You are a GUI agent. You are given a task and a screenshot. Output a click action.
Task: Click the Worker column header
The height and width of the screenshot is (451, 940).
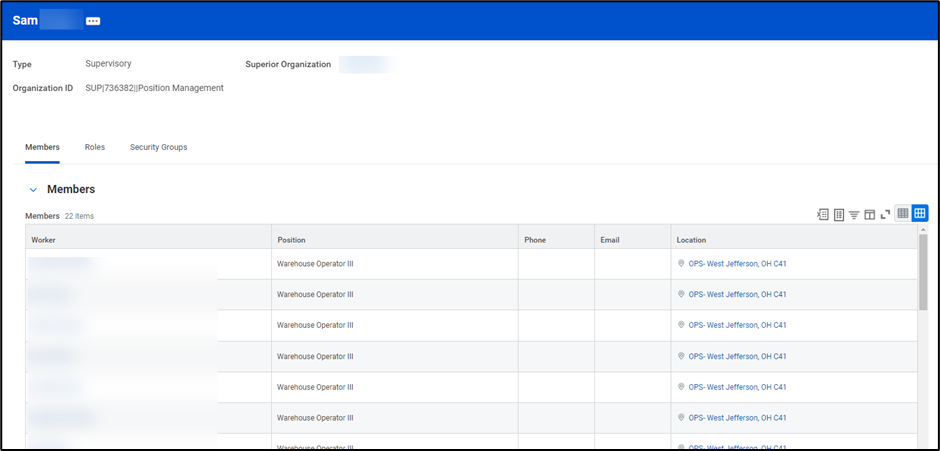coord(43,240)
